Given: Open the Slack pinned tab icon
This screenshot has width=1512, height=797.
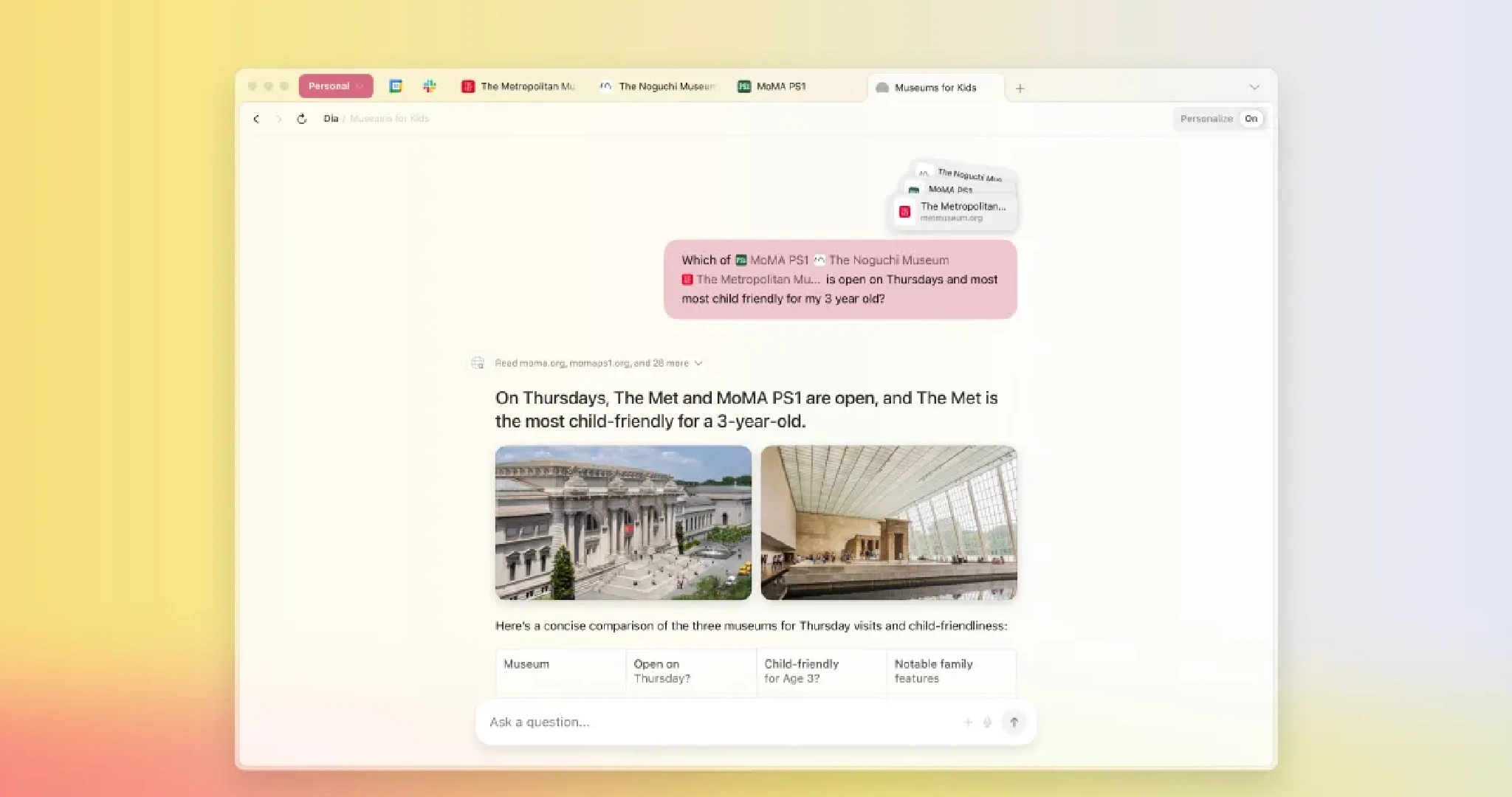Looking at the screenshot, I should click(430, 86).
